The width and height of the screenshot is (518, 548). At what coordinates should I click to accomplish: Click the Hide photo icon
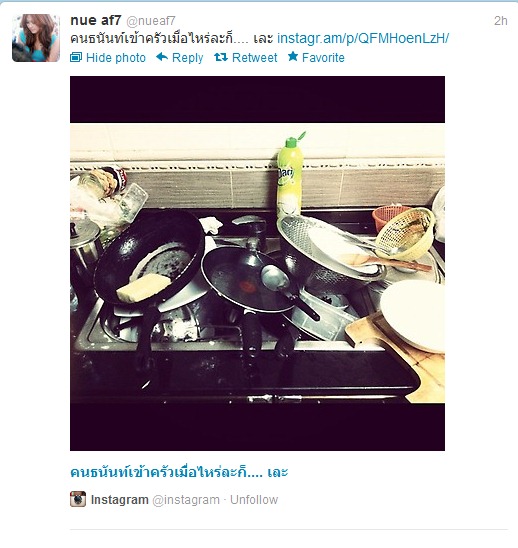76,57
